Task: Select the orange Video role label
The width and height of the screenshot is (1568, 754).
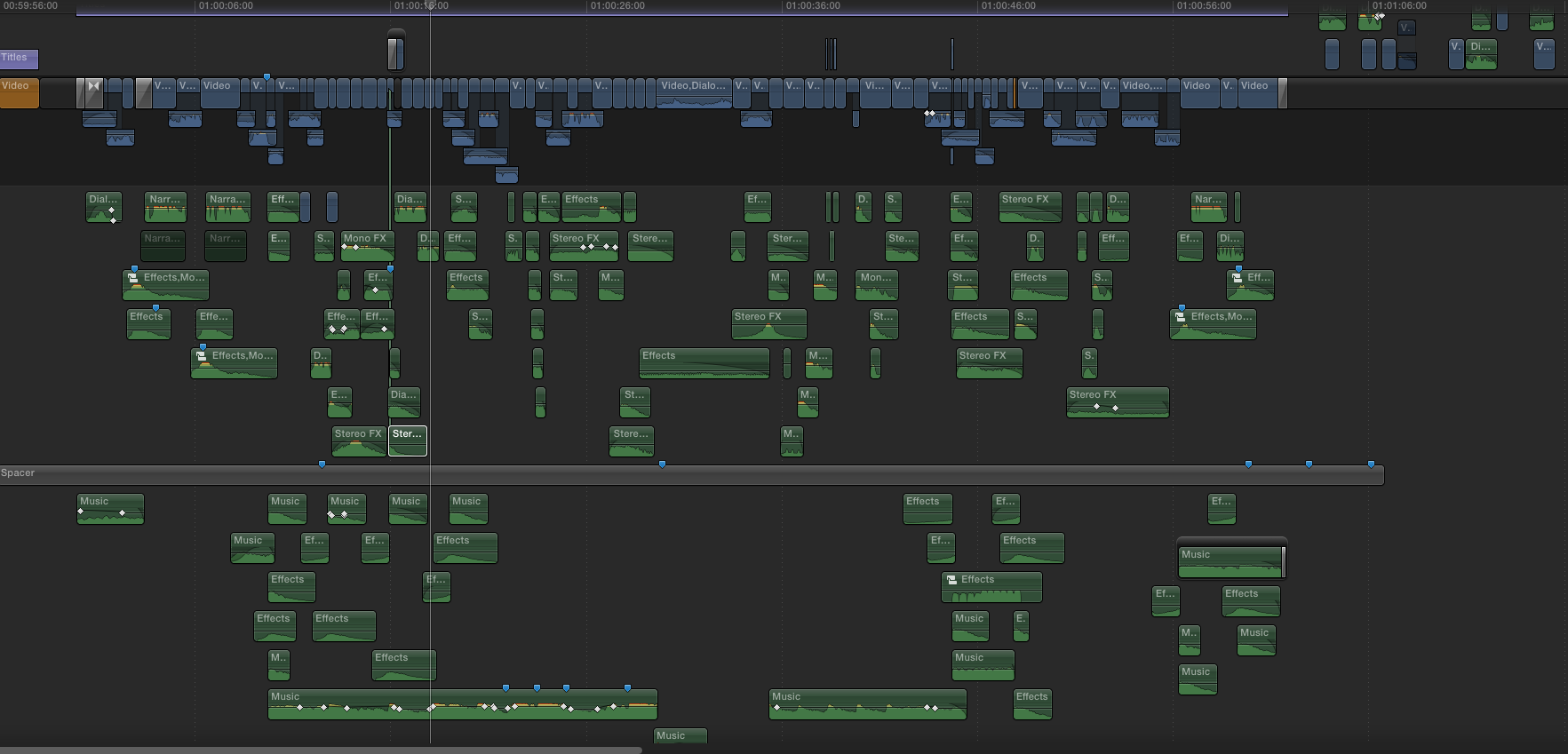Action: pos(19,92)
